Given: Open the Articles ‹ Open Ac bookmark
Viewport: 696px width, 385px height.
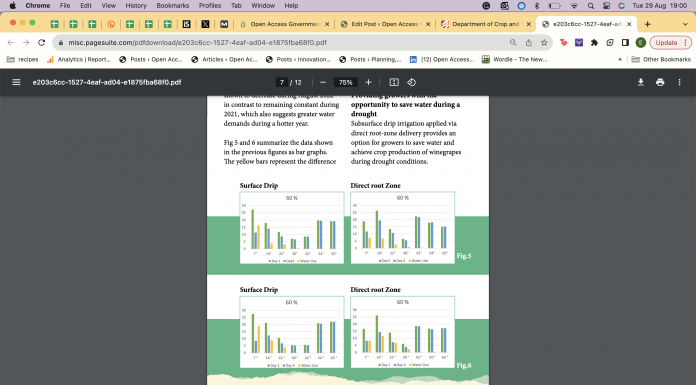Looking at the screenshot, I should pyautogui.click(x=224, y=60).
